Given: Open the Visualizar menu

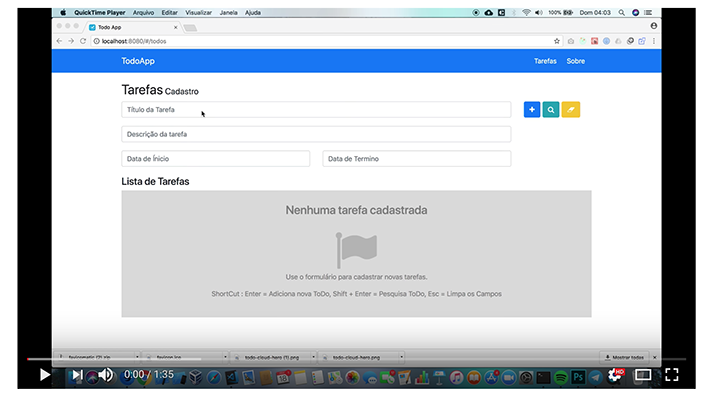Looking at the screenshot, I should pos(198,13).
